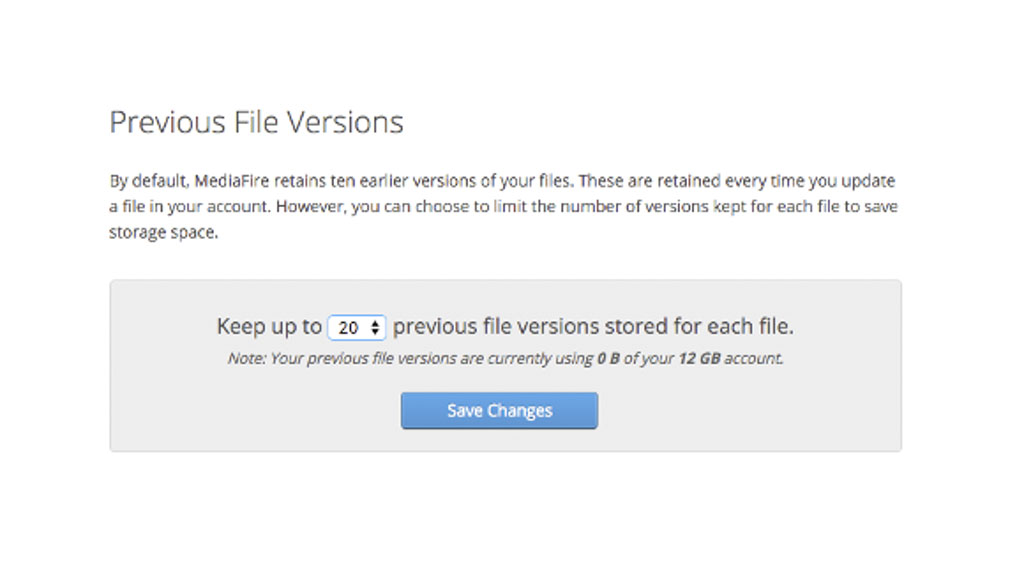Click the word 'Note:' in the italic line
Screen dimensions: 1024x576
(246, 358)
